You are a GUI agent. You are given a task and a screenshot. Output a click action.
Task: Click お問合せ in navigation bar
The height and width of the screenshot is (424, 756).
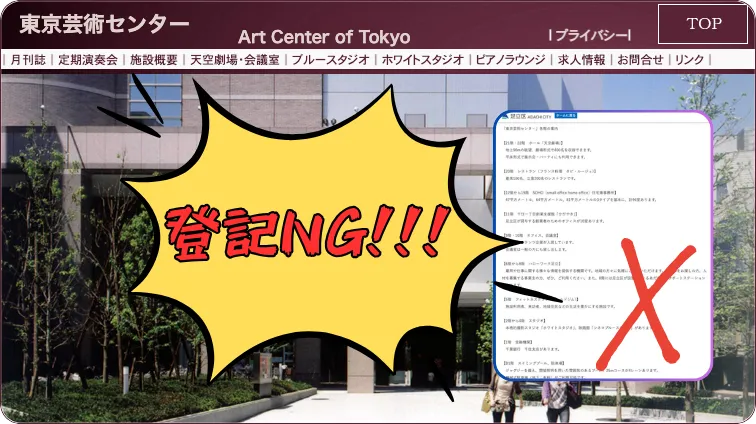tap(640, 60)
